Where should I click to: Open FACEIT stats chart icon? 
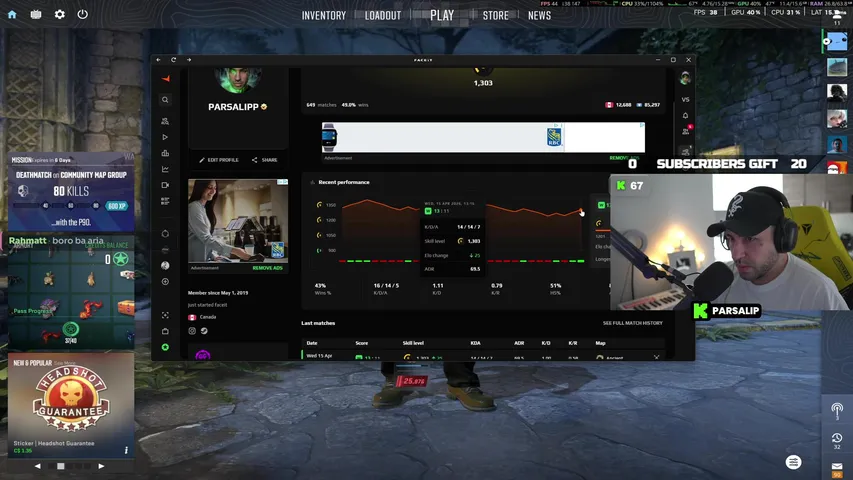click(x=165, y=169)
